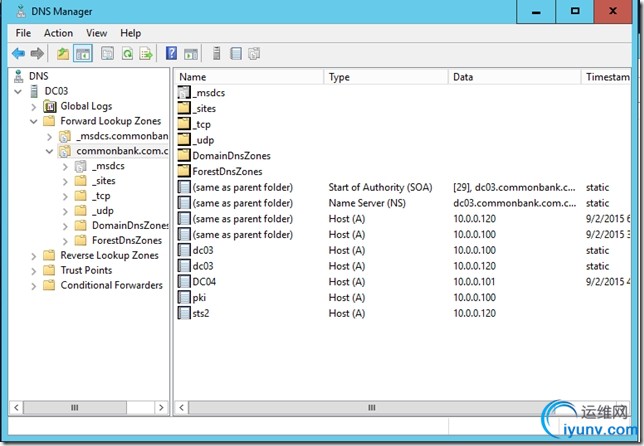The height and width of the screenshot is (446, 644).
Task: Click the _msdcs delegated zone icon in list
Action: (x=184, y=92)
